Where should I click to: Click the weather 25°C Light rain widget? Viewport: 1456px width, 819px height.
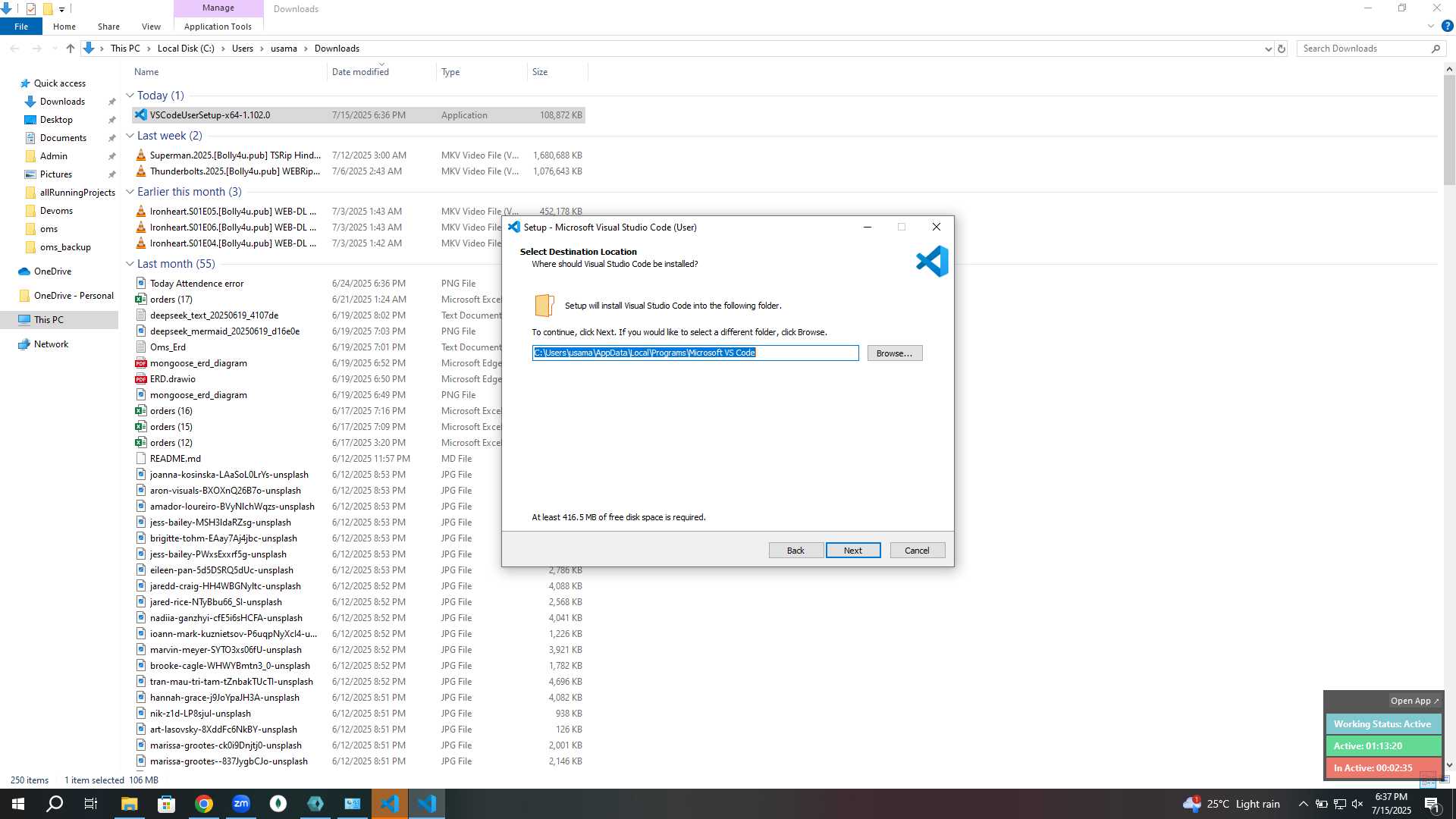click(x=1232, y=804)
